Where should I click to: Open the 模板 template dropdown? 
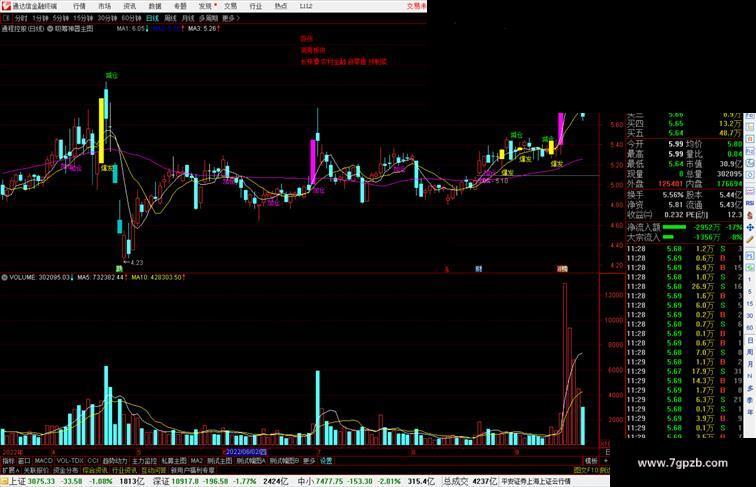pyautogui.click(x=591, y=461)
